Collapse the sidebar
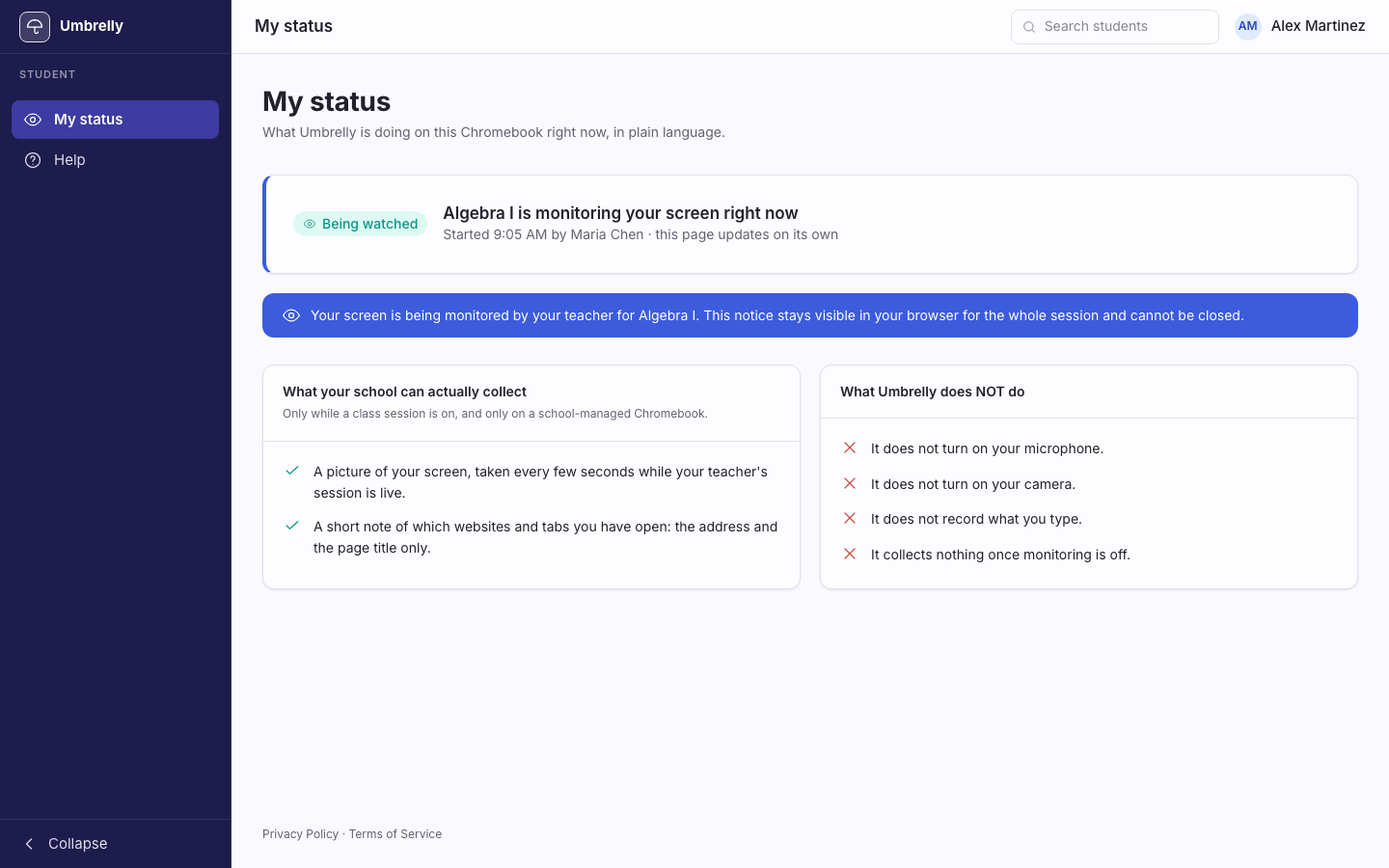Image resolution: width=1389 pixels, height=868 pixels. [x=115, y=844]
